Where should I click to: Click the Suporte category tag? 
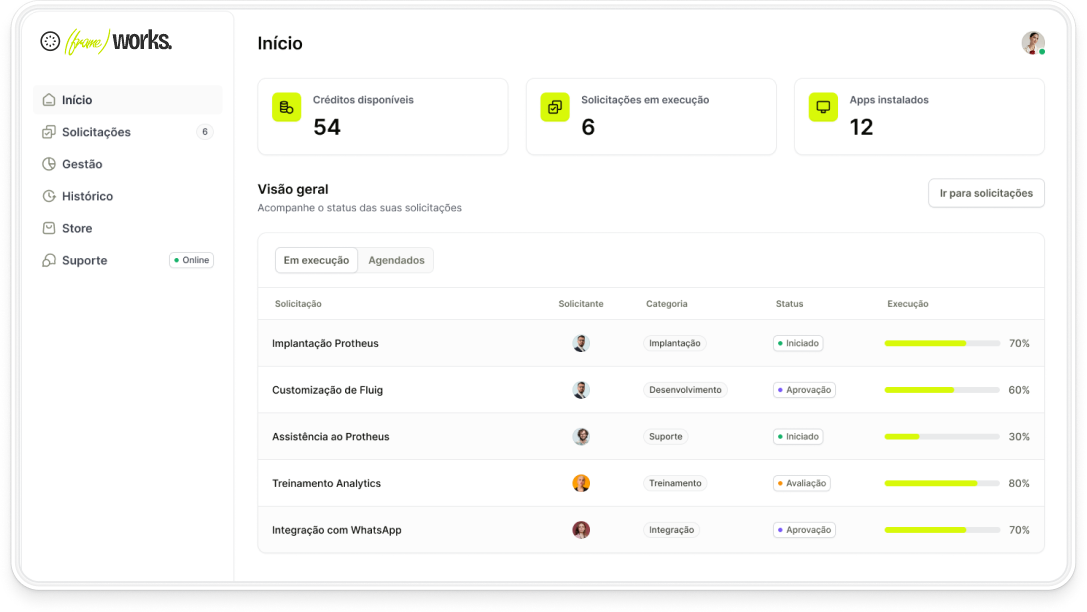[x=665, y=437]
